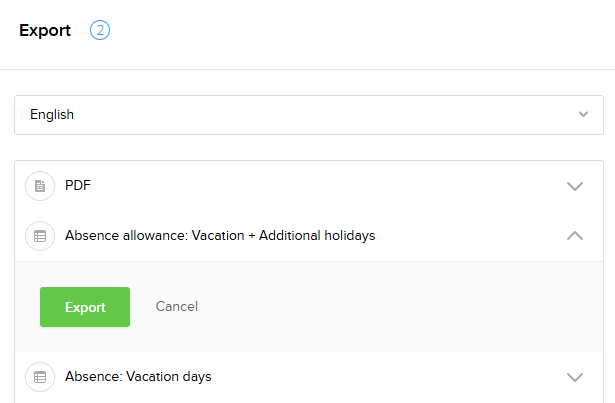Image resolution: width=615 pixels, height=403 pixels.
Task: Click the 'English' text in language selector
Action: pyautogui.click(x=52, y=115)
